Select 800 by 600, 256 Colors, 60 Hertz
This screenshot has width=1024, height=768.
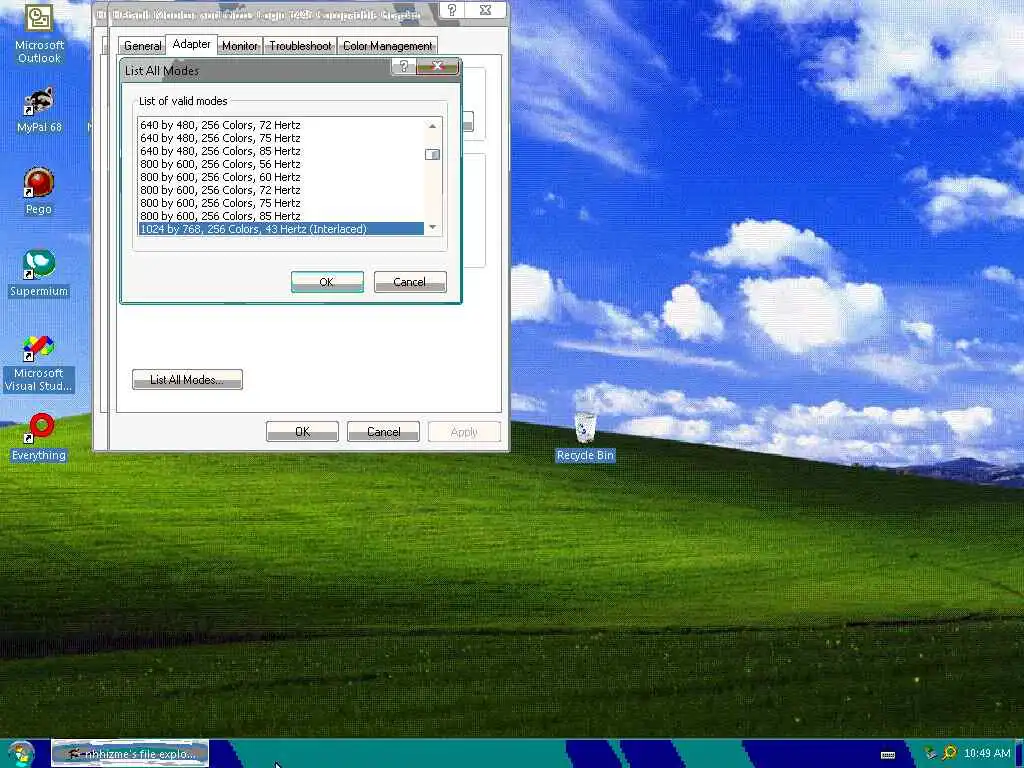click(x=281, y=177)
